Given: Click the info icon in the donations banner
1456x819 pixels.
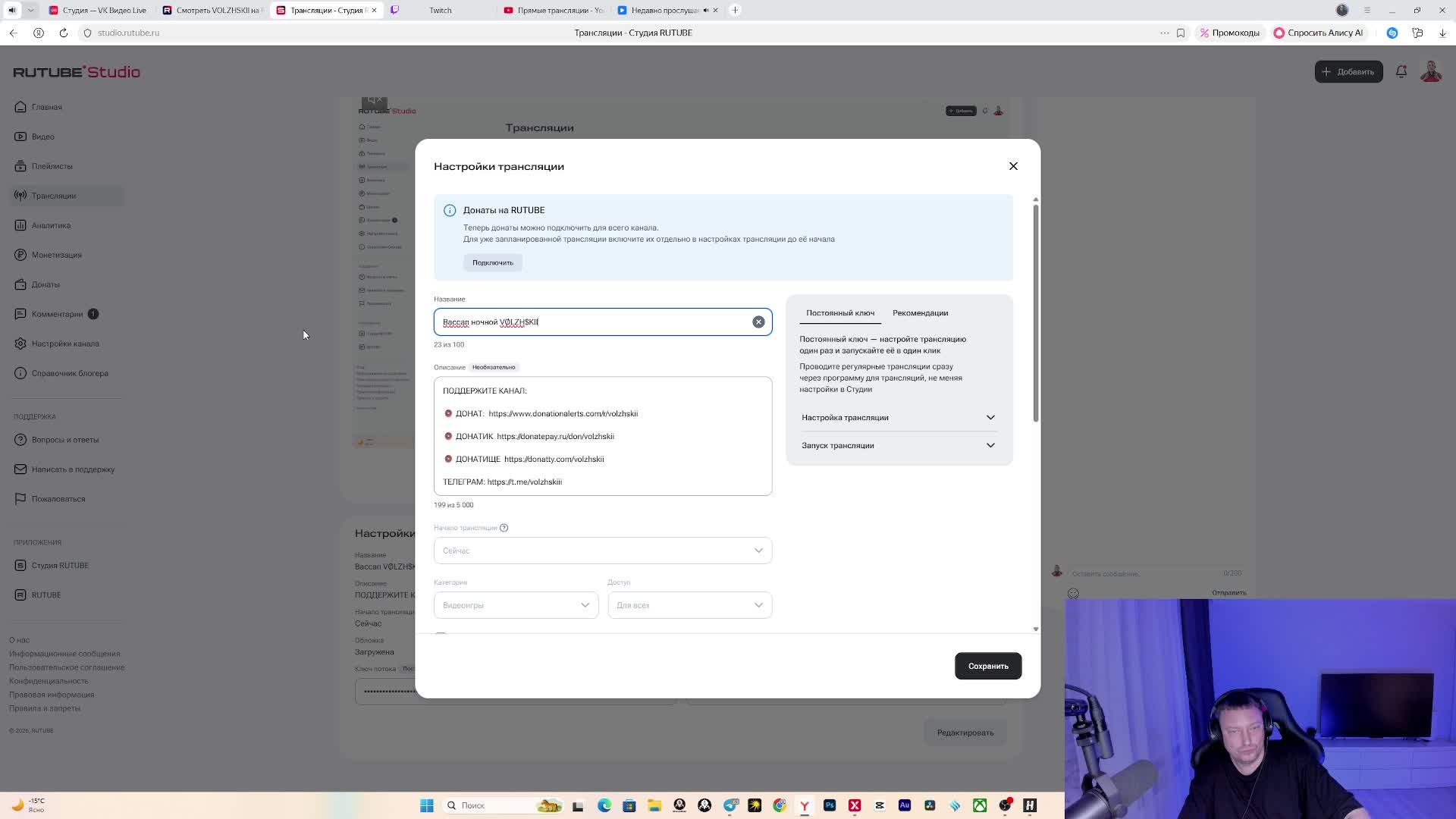Looking at the screenshot, I should 450,210.
